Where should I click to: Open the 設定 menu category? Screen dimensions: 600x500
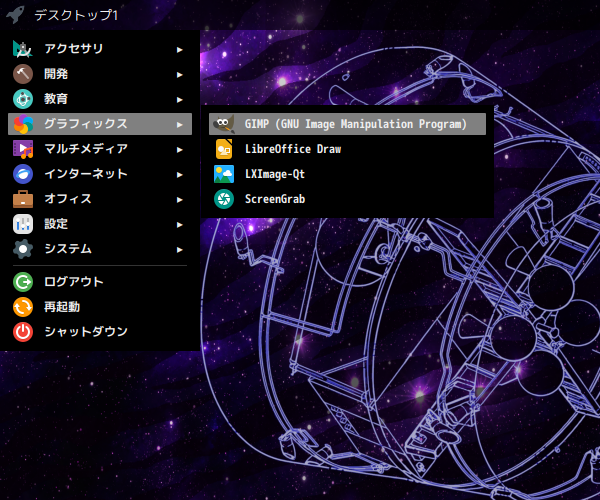coord(100,224)
